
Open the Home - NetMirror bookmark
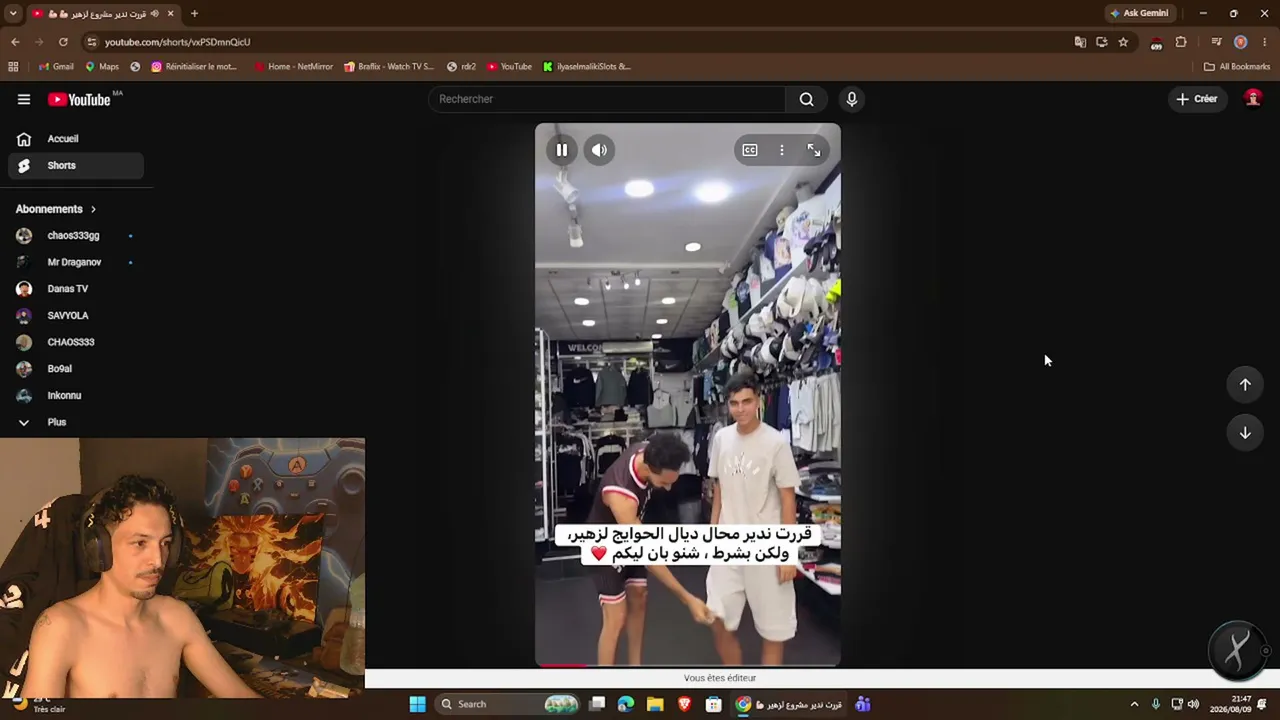[294, 67]
